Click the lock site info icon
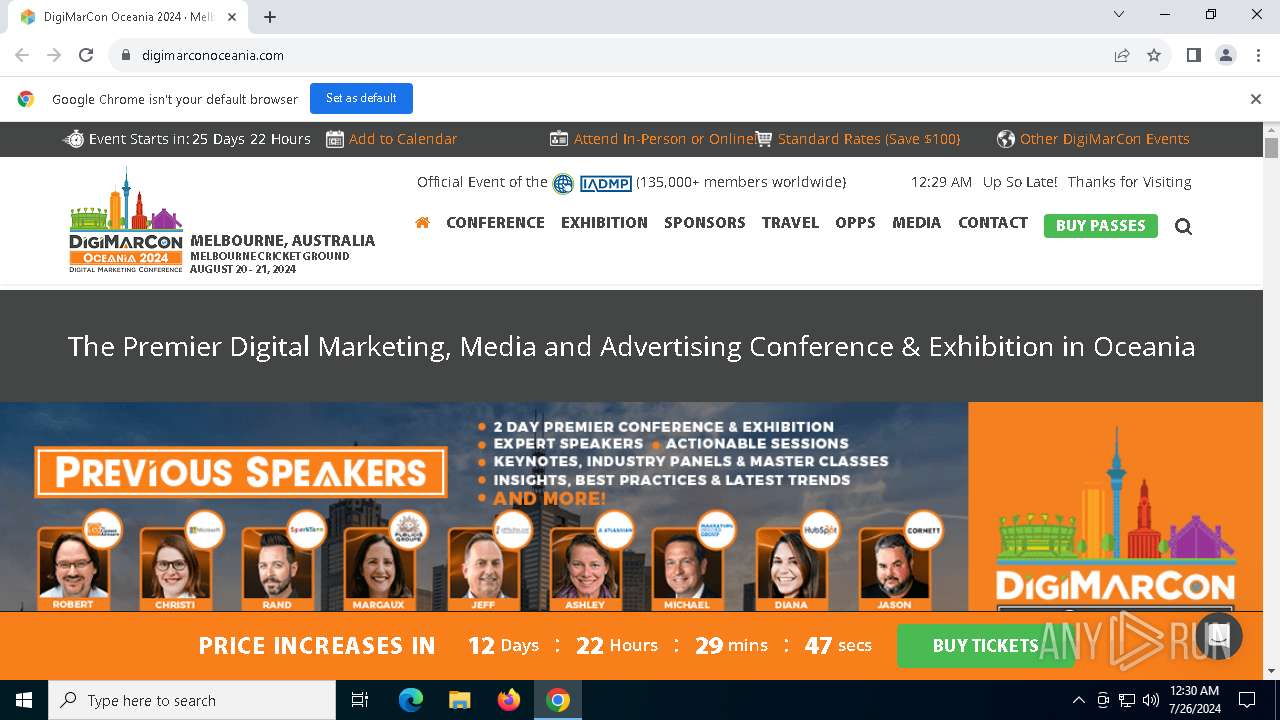1280x720 pixels. point(126,55)
